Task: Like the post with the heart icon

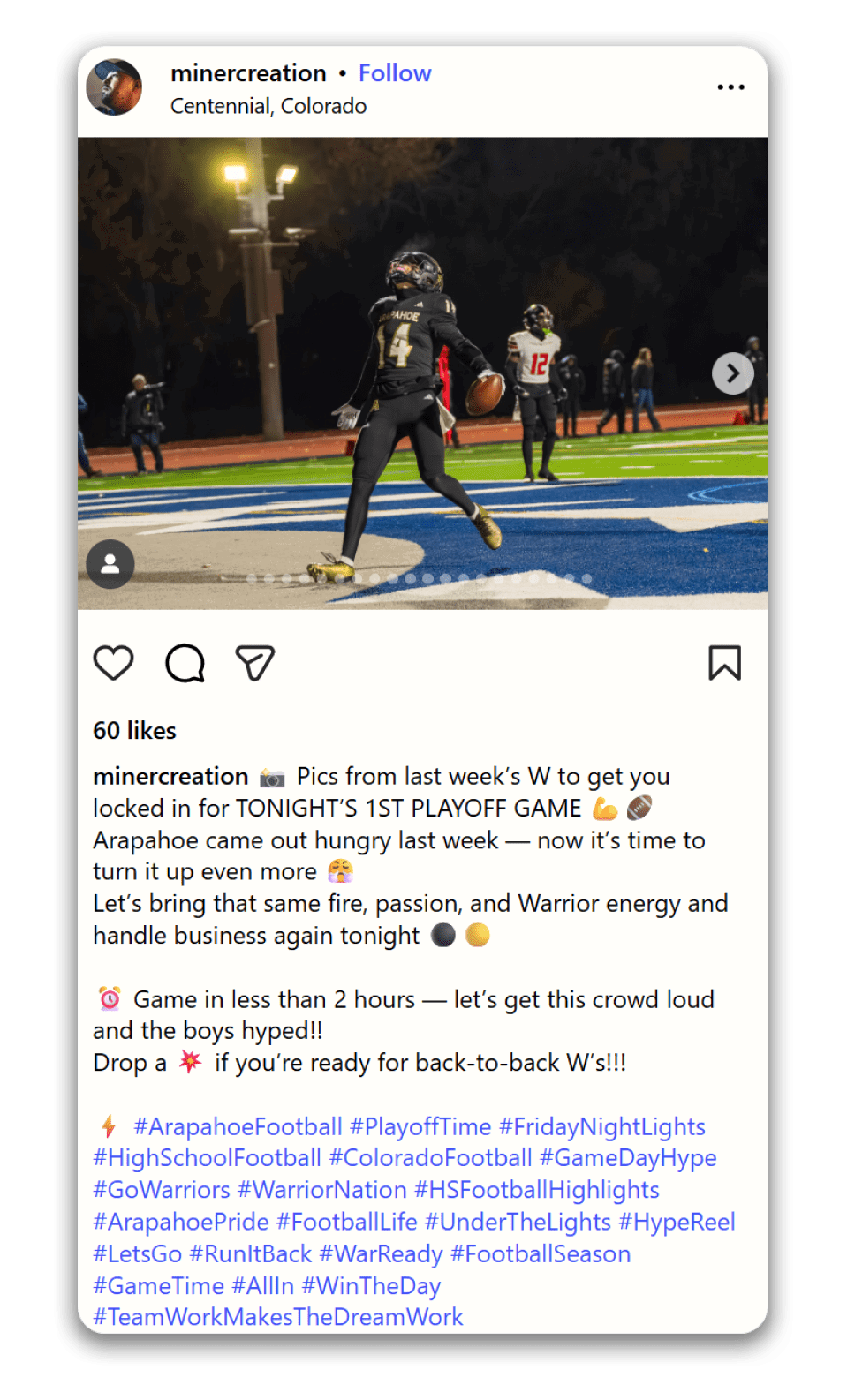Action: (114, 663)
